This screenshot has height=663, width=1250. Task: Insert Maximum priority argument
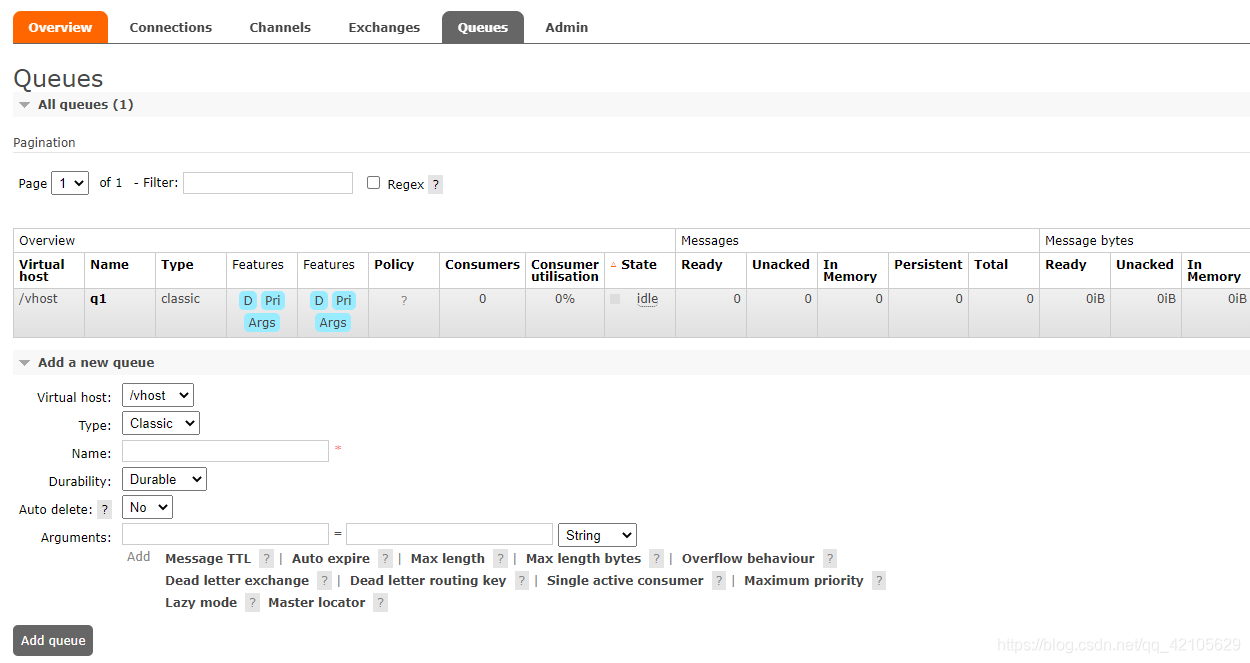tap(804, 581)
